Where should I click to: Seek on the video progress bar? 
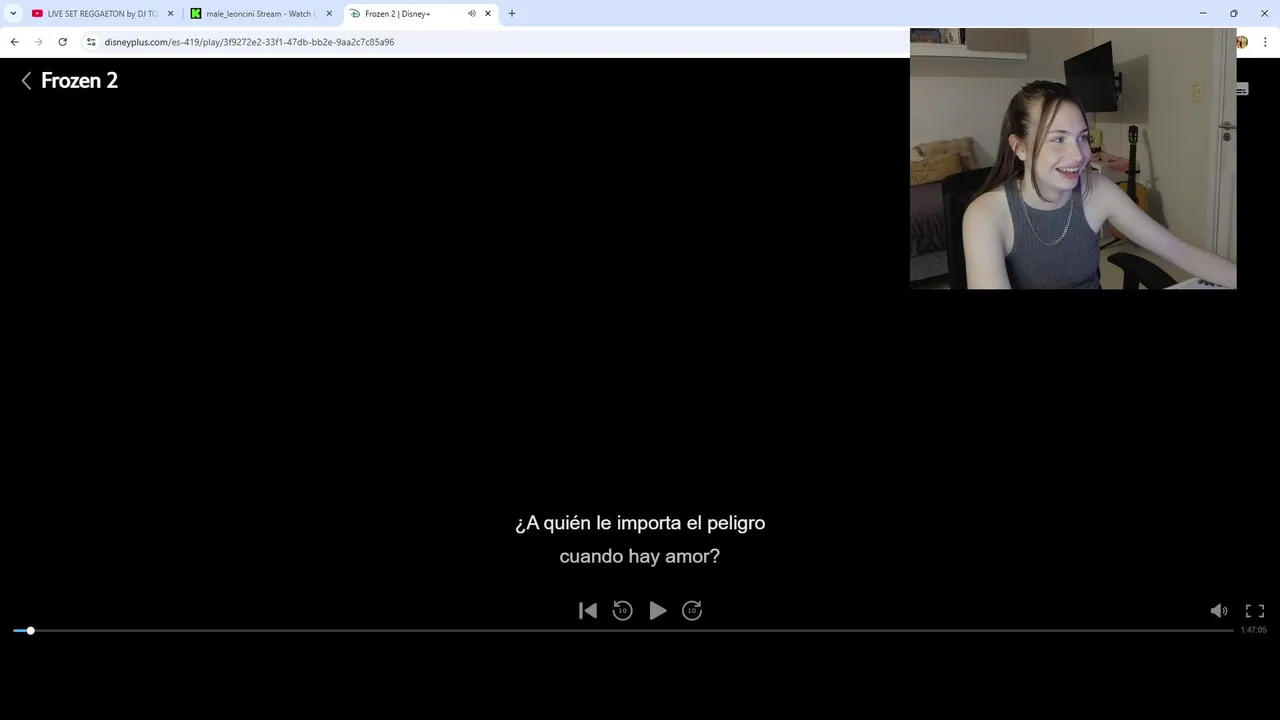(x=623, y=631)
